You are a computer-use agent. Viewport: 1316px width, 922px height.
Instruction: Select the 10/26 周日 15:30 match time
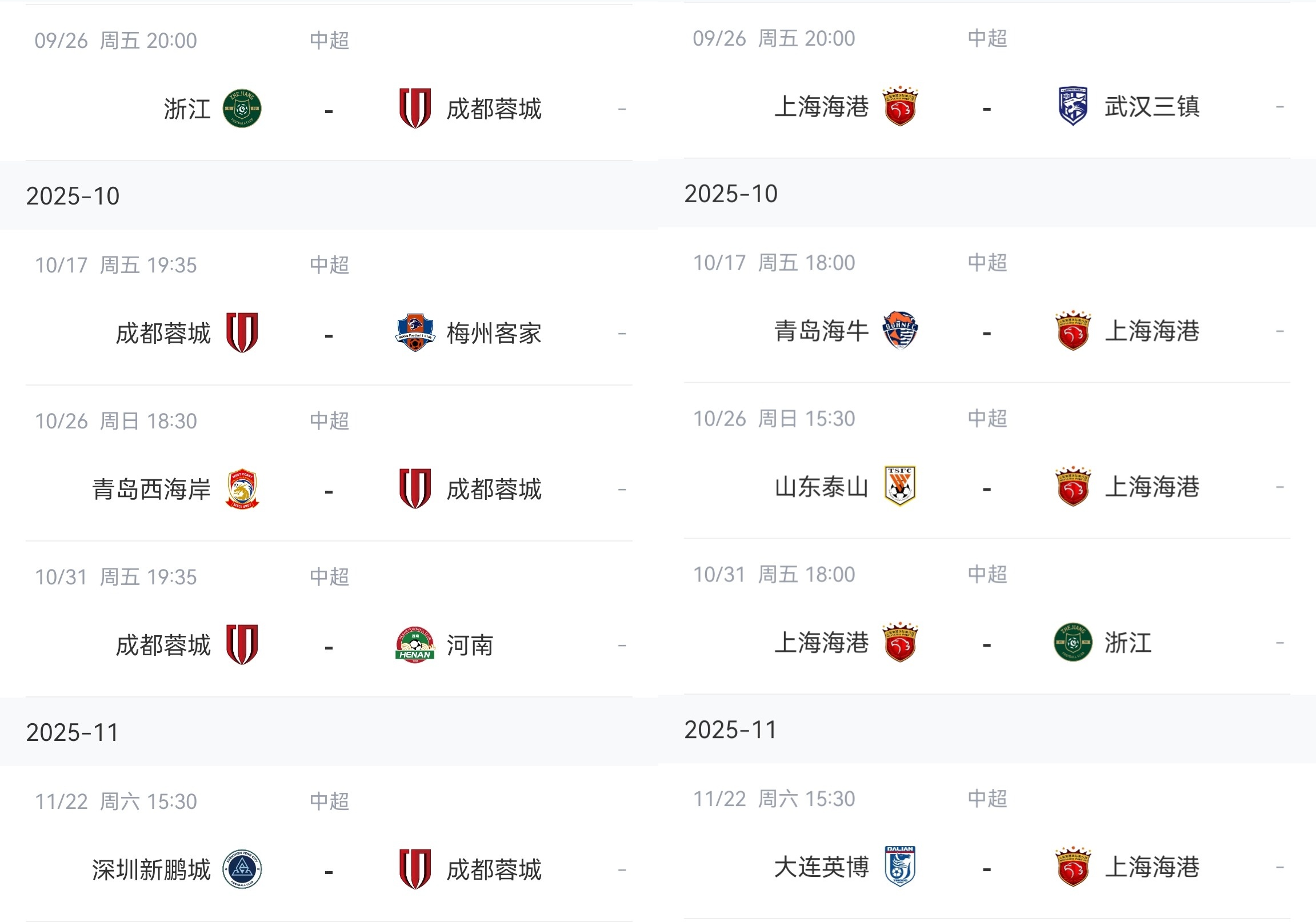(774, 419)
